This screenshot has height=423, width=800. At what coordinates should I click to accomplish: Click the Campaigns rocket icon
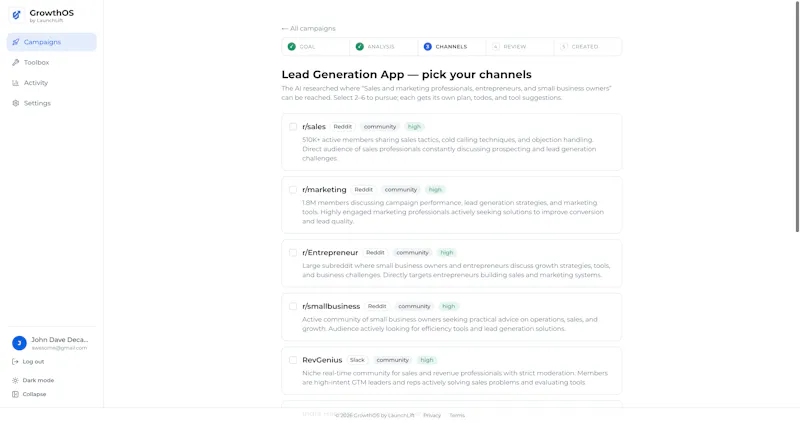[x=16, y=42]
